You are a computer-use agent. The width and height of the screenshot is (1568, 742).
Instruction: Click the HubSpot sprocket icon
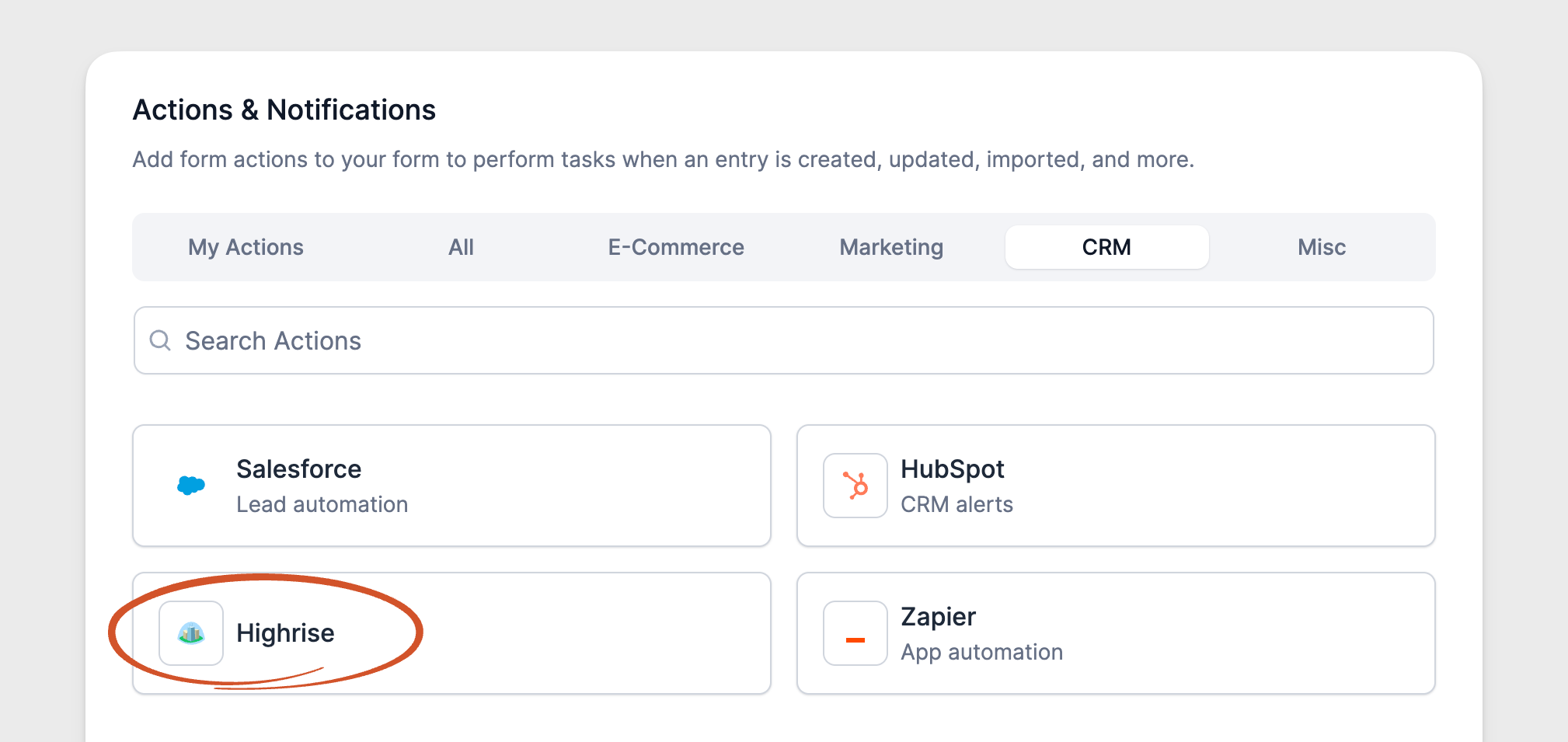pyautogui.click(x=855, y=486)
